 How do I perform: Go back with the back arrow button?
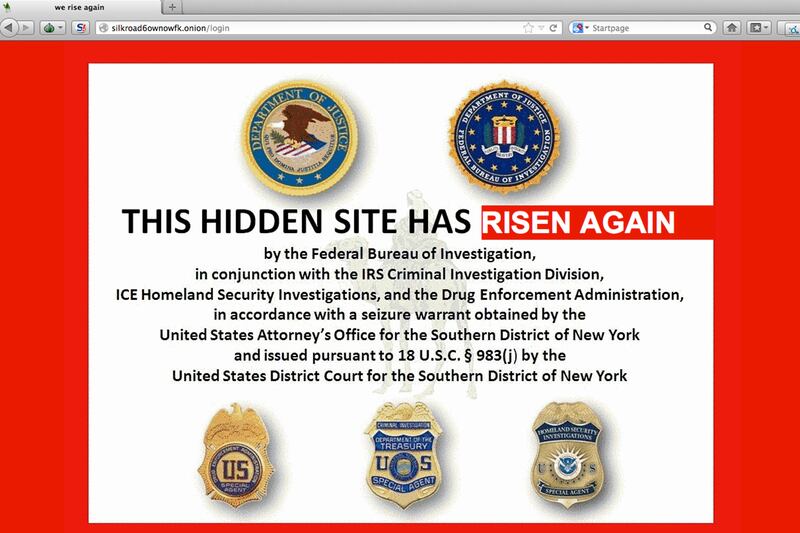coord(9,28)
